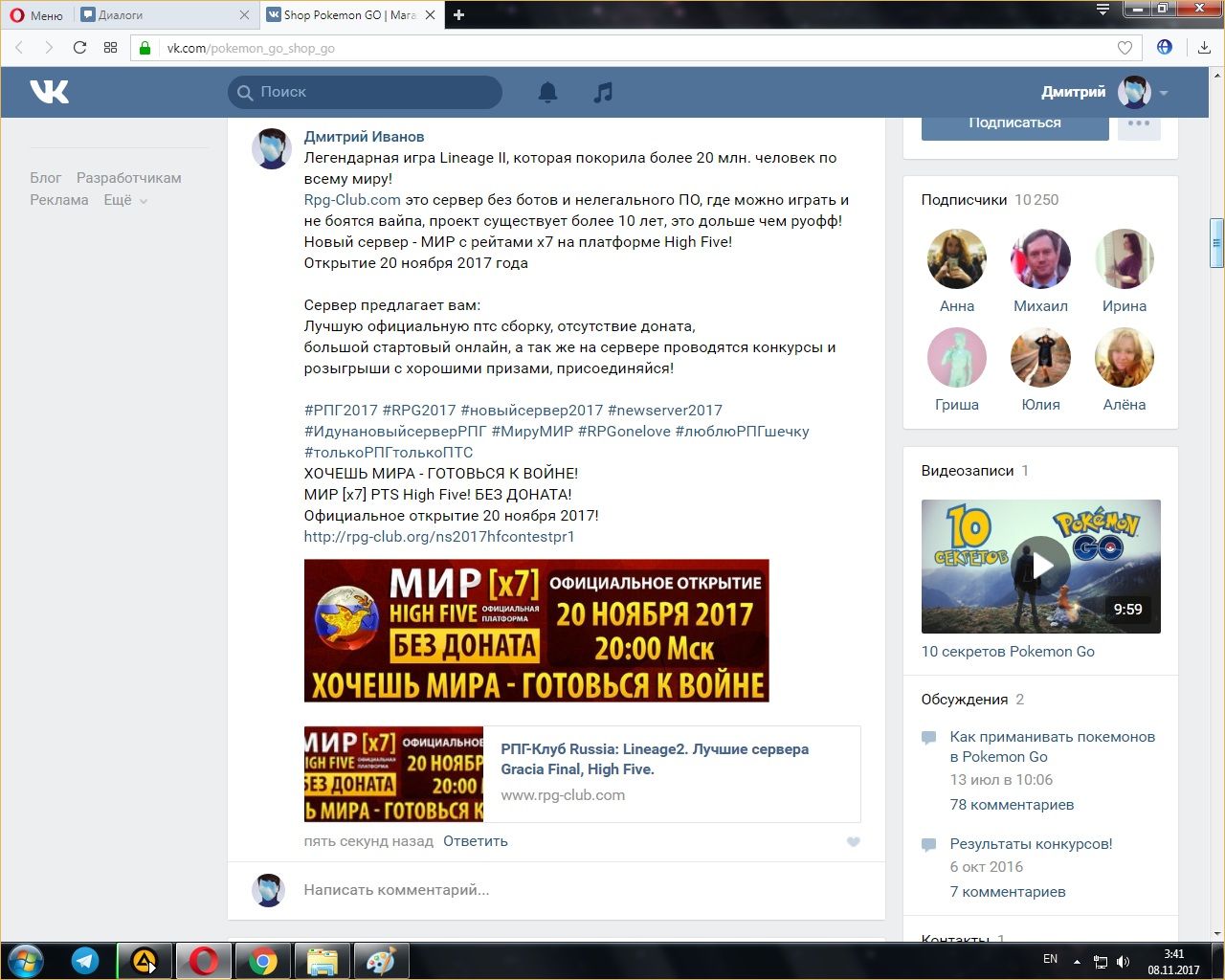The width and height of the screenshot is (1225, 980).
Task: Click hashtag #толькоРПГтолькоПТС
Action: point(389,453)
